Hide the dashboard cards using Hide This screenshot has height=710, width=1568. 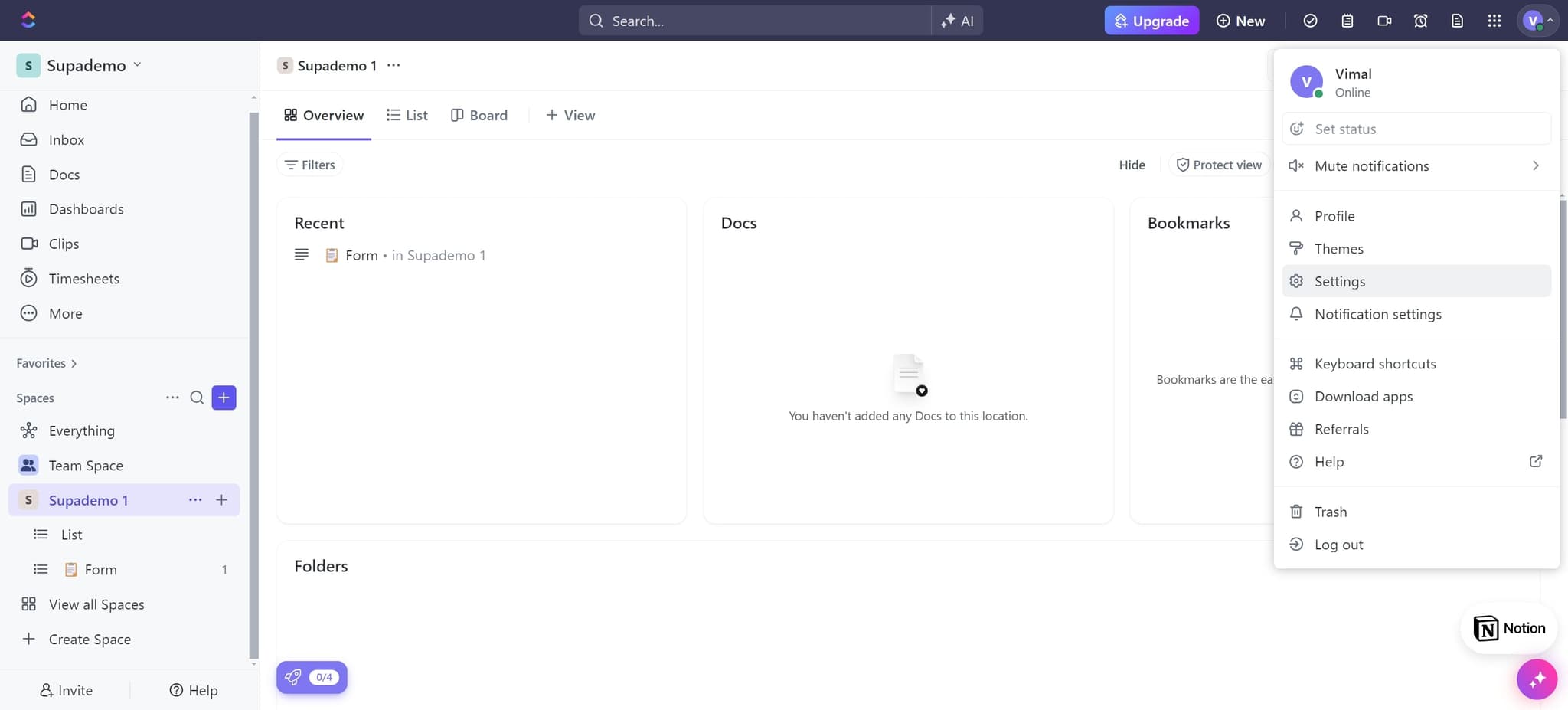(x=1132, y=164)
